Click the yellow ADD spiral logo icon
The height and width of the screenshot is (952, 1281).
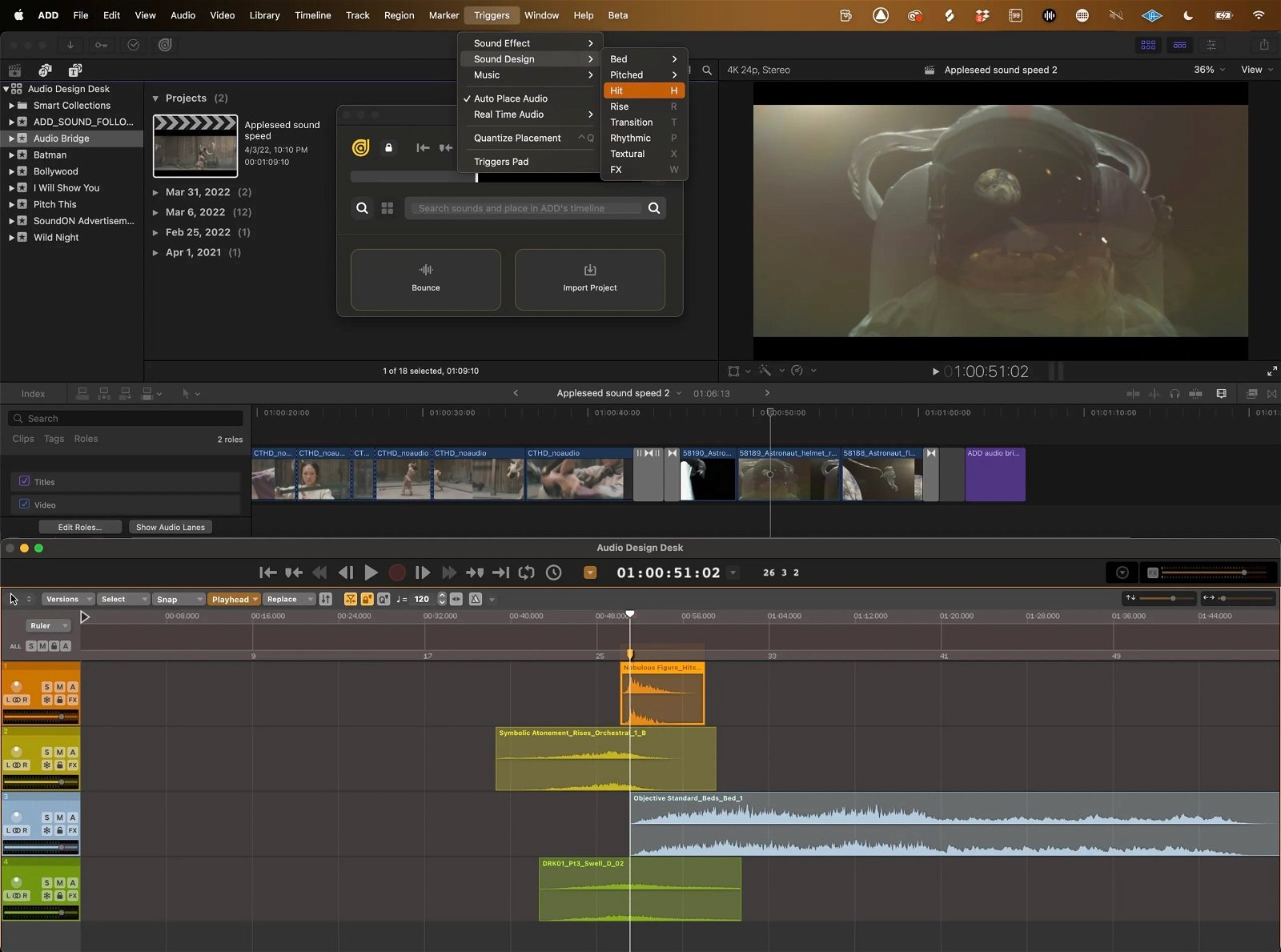pyautogui.click(x=361, y=147)
